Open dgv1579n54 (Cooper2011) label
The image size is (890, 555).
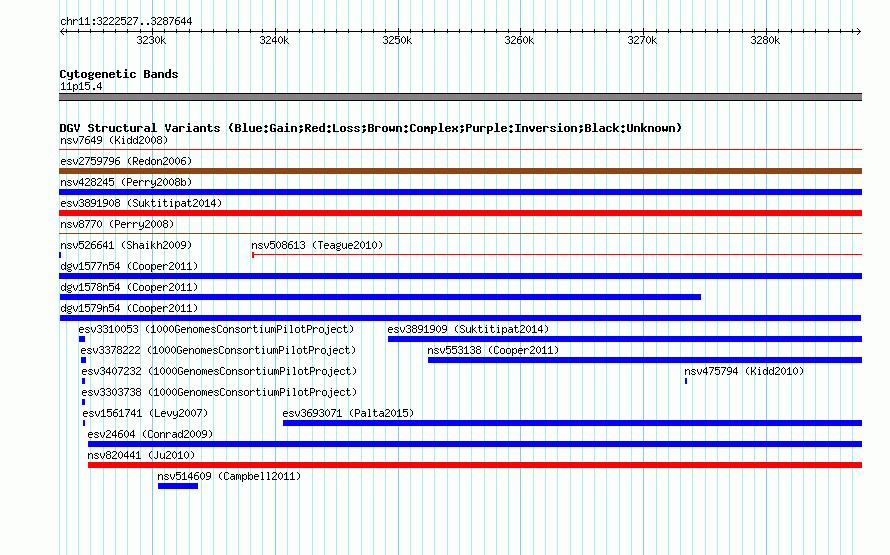click(x=129, y=308)
